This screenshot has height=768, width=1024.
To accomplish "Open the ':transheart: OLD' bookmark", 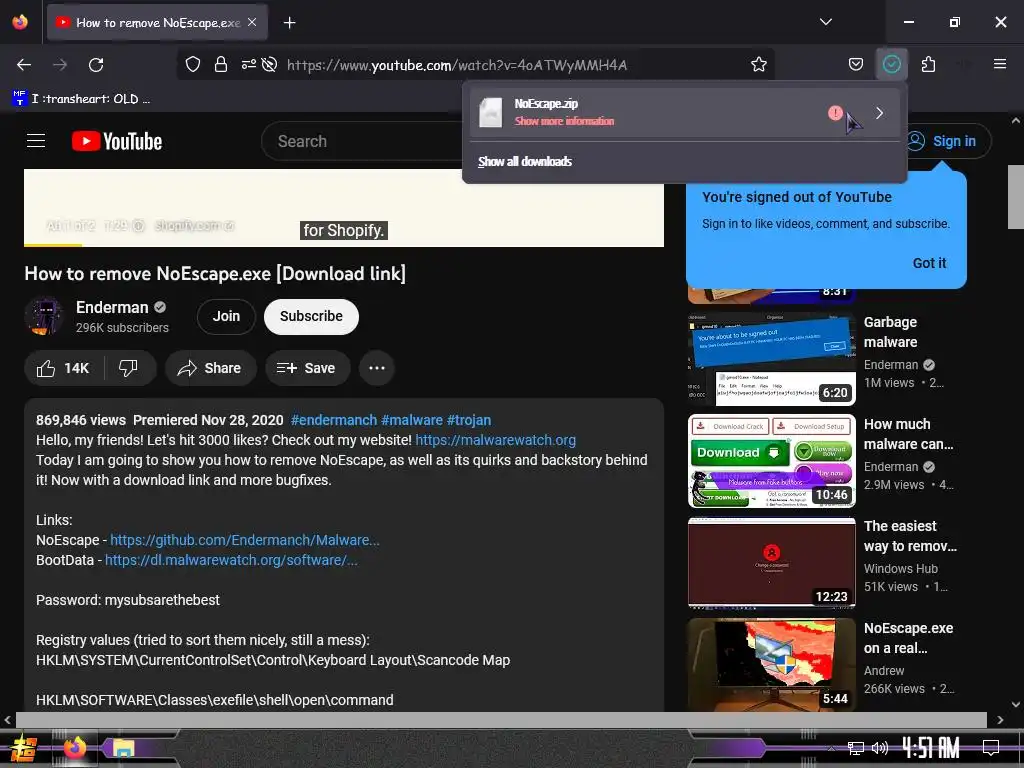I will pyautogui.click(x=81, y=99).
